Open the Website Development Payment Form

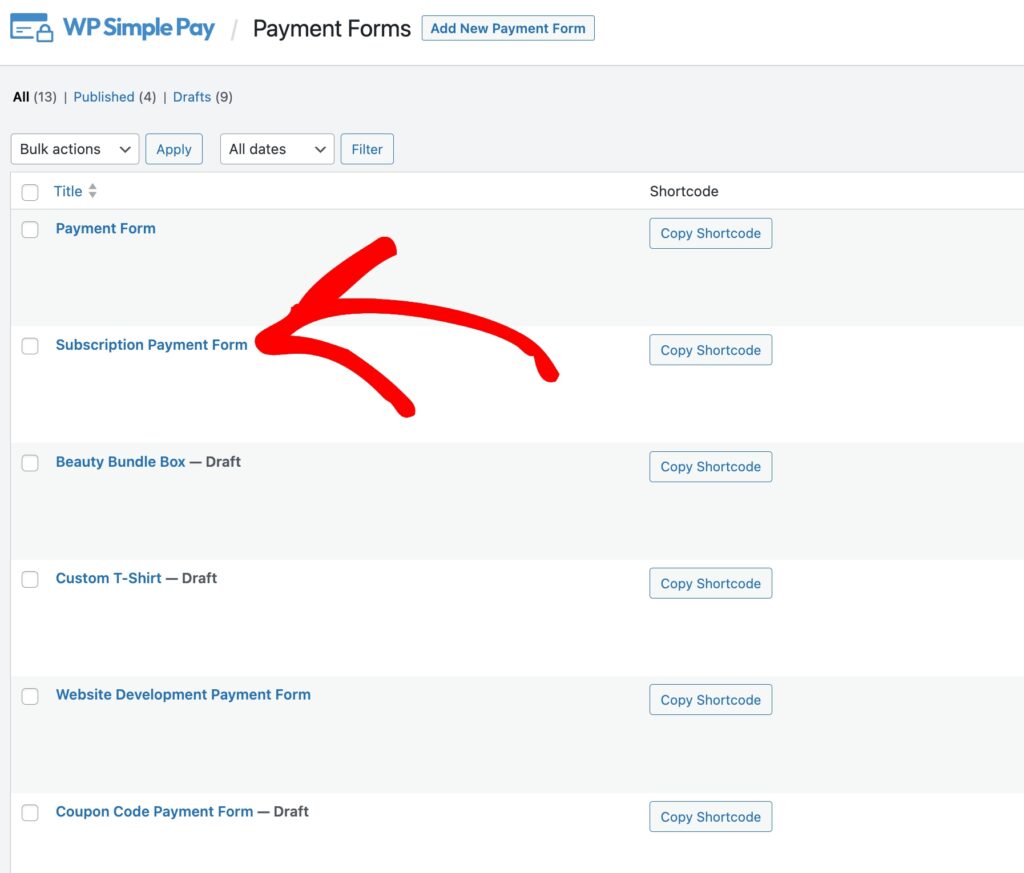[x=183, y=695]
